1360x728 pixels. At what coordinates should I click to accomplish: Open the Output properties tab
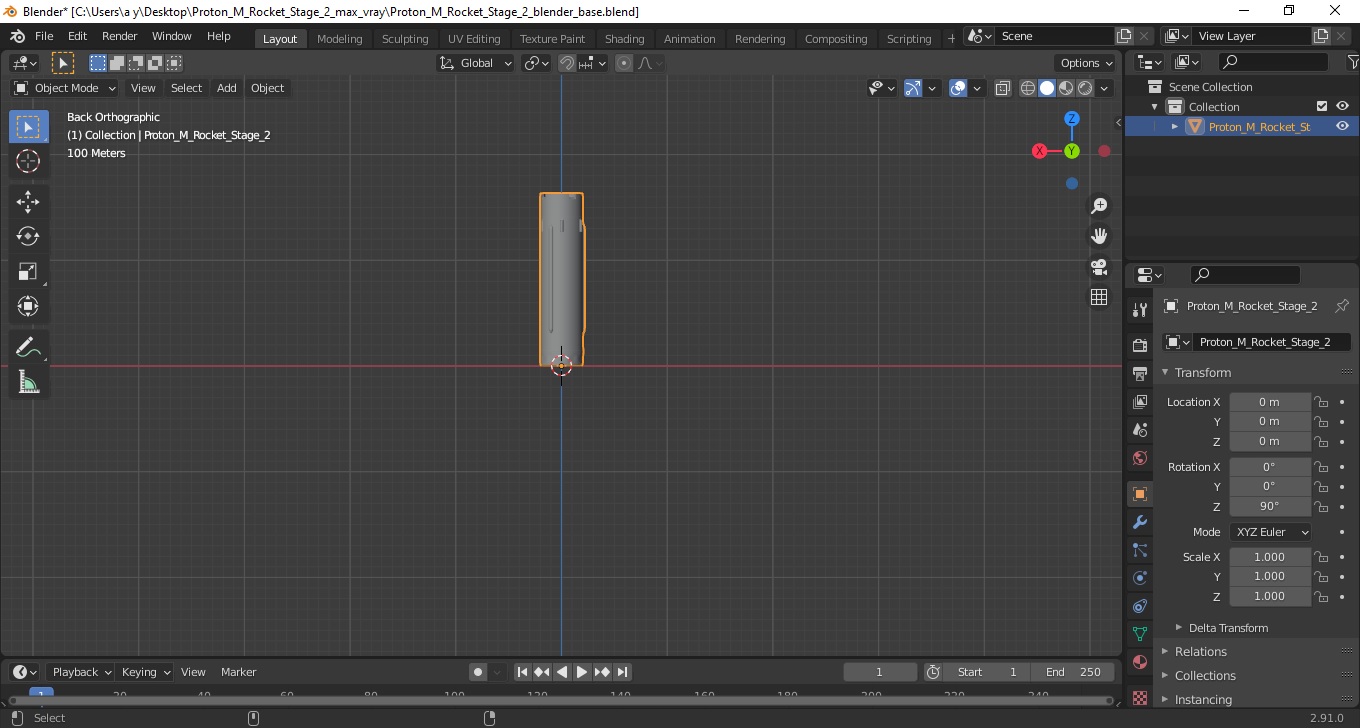(x=1139, y=373)
